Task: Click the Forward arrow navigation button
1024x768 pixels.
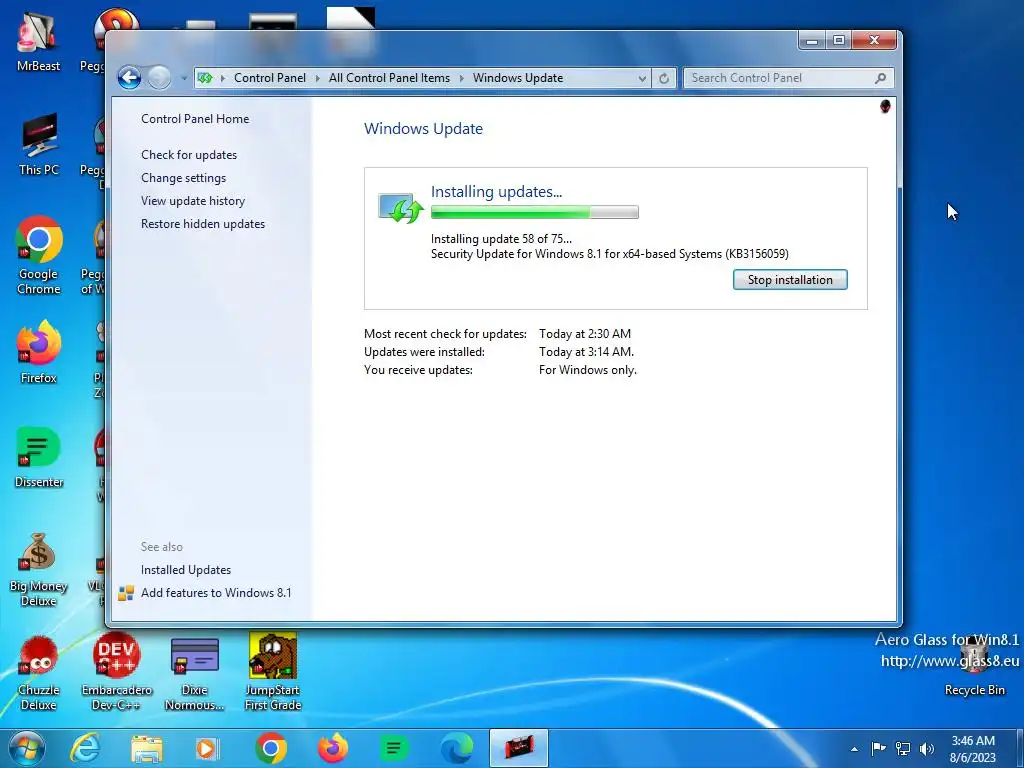Action: [x=159, y=78]
